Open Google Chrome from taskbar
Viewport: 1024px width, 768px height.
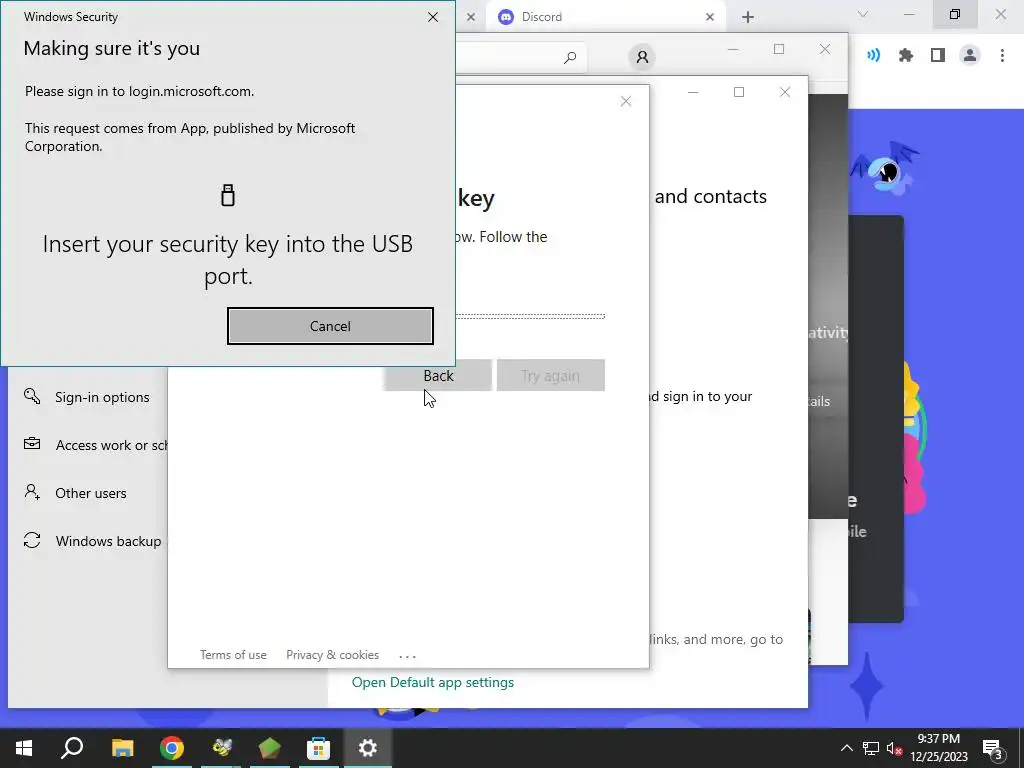(x=172, y=748)
